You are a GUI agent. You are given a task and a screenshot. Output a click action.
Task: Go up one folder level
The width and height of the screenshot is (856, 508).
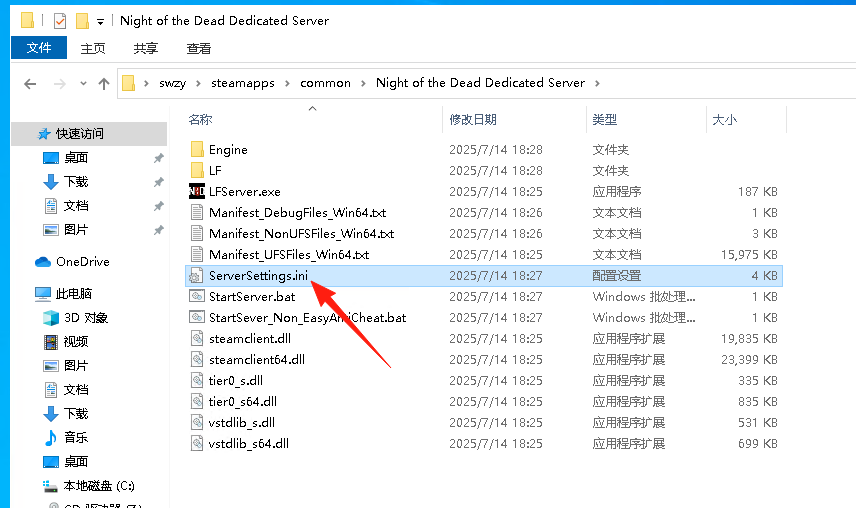pos(104,83)
